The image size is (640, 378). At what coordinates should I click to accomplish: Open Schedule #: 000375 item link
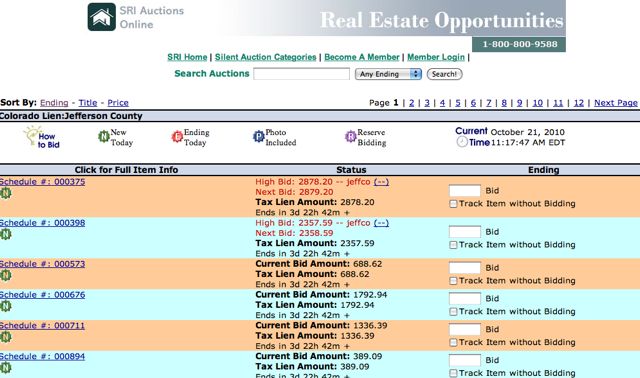click(x=42, y=182)
